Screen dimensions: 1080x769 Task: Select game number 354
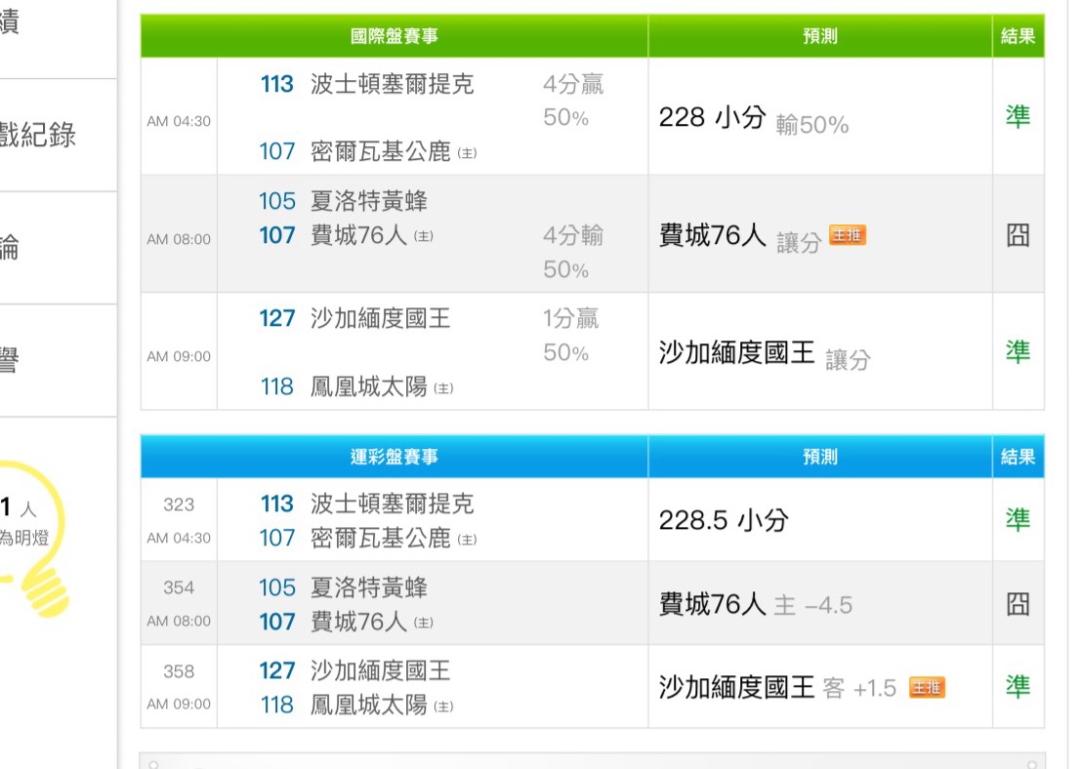point(179,588)
